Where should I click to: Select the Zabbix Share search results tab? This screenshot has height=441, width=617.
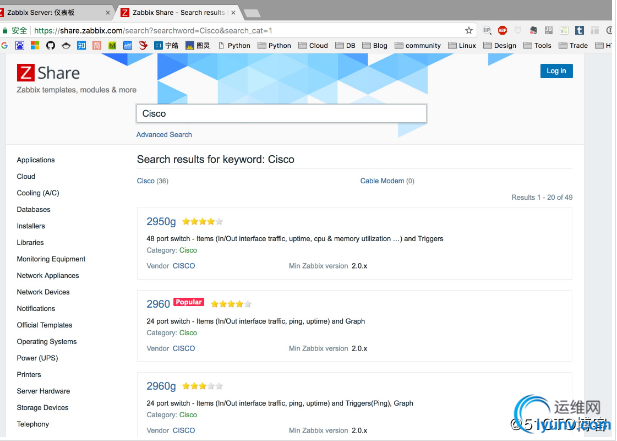(x=177, y=13)
